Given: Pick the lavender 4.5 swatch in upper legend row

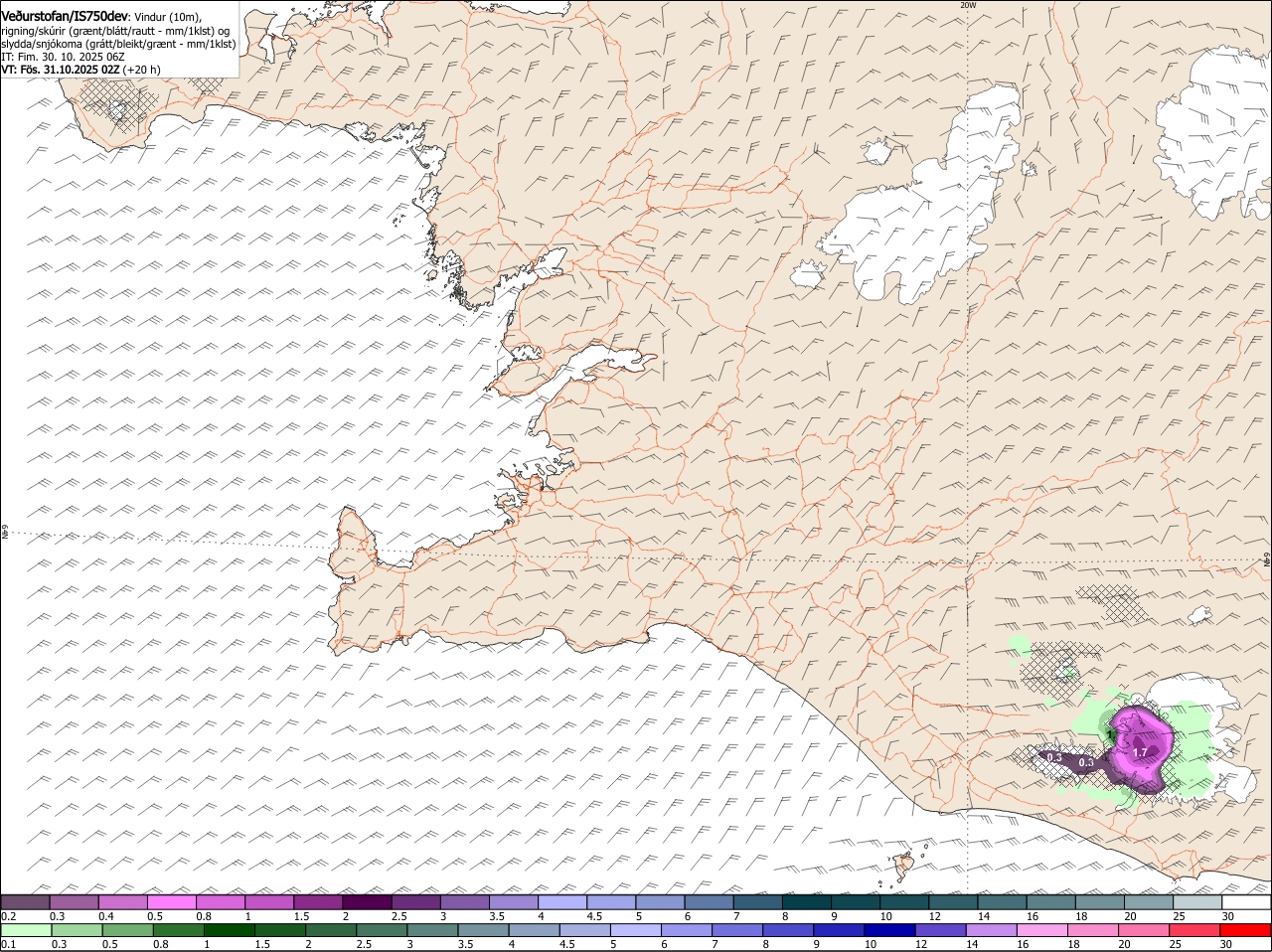Looking at the screenshot, I should 611,902.
